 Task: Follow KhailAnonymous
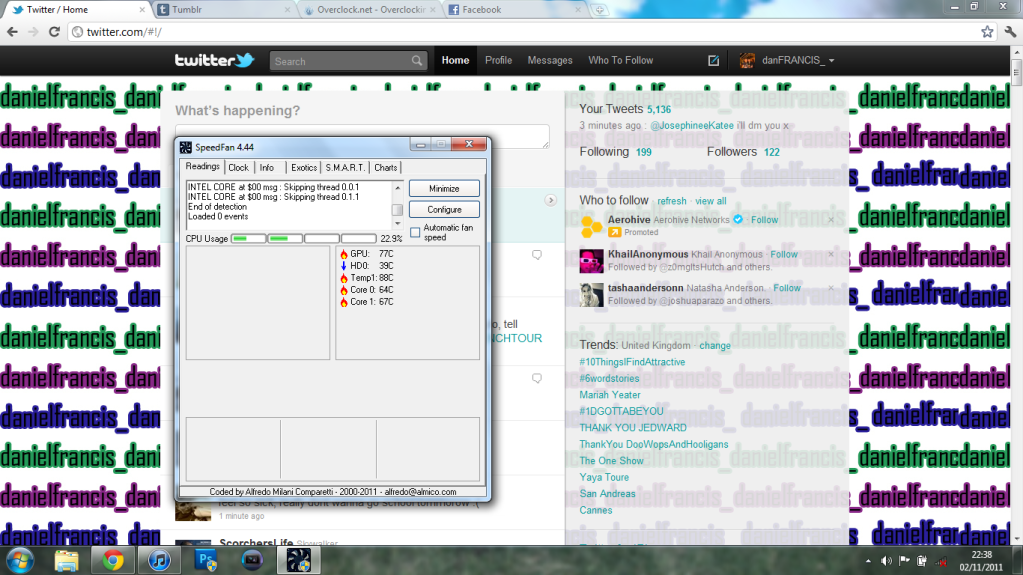(x=784, y=255)
